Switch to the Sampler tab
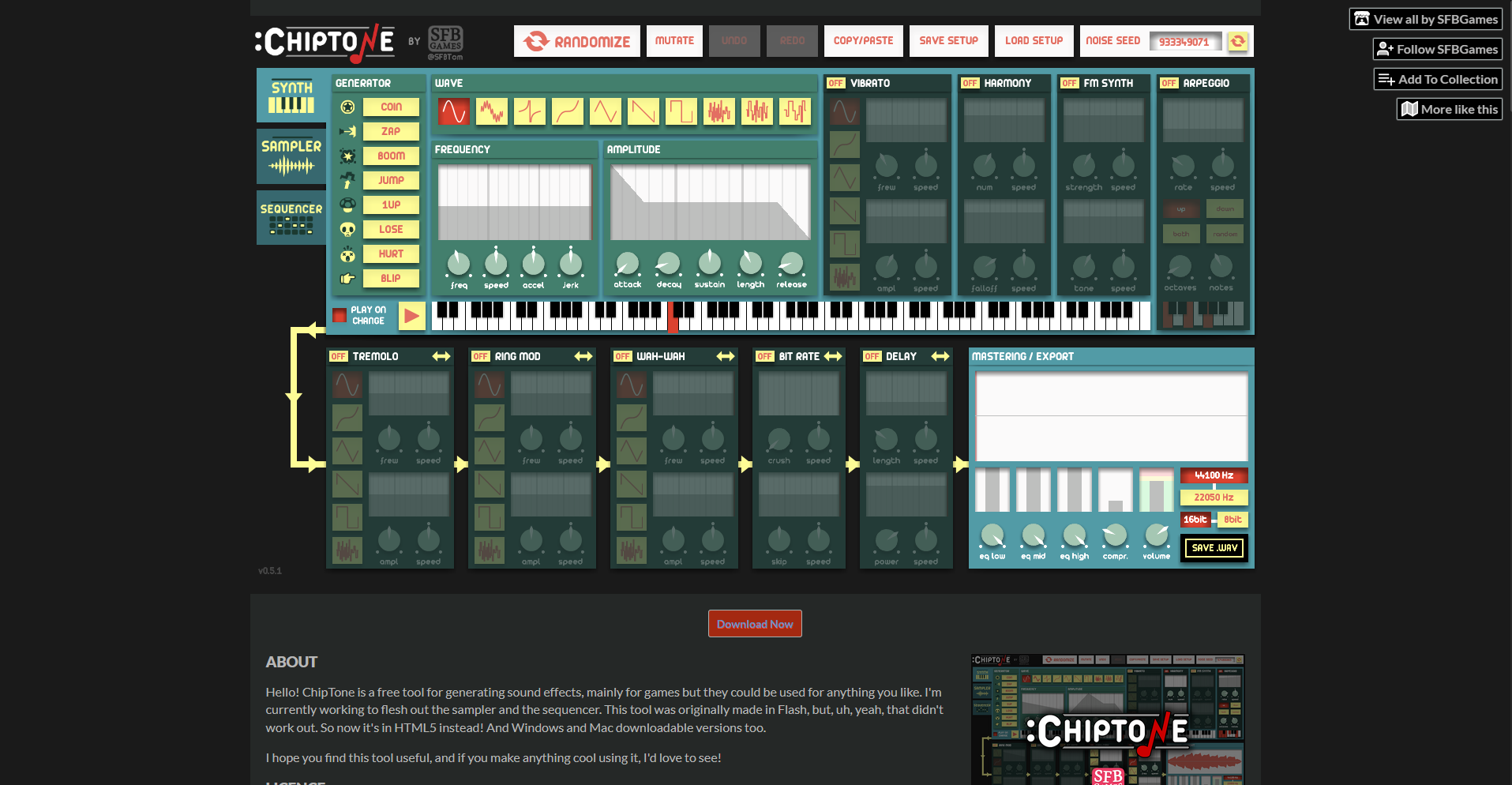1512x785 pixels. pyautogui.click(x=291, y=156)
